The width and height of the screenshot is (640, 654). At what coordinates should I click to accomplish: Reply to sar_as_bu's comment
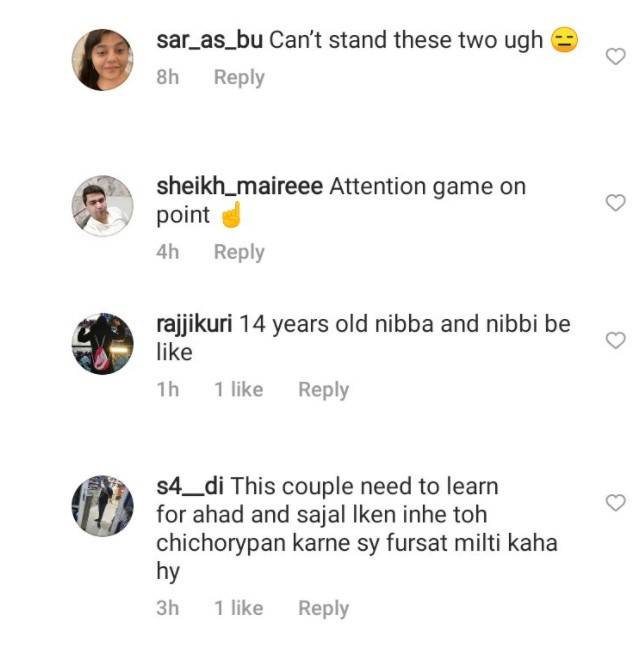click(239, 77)
